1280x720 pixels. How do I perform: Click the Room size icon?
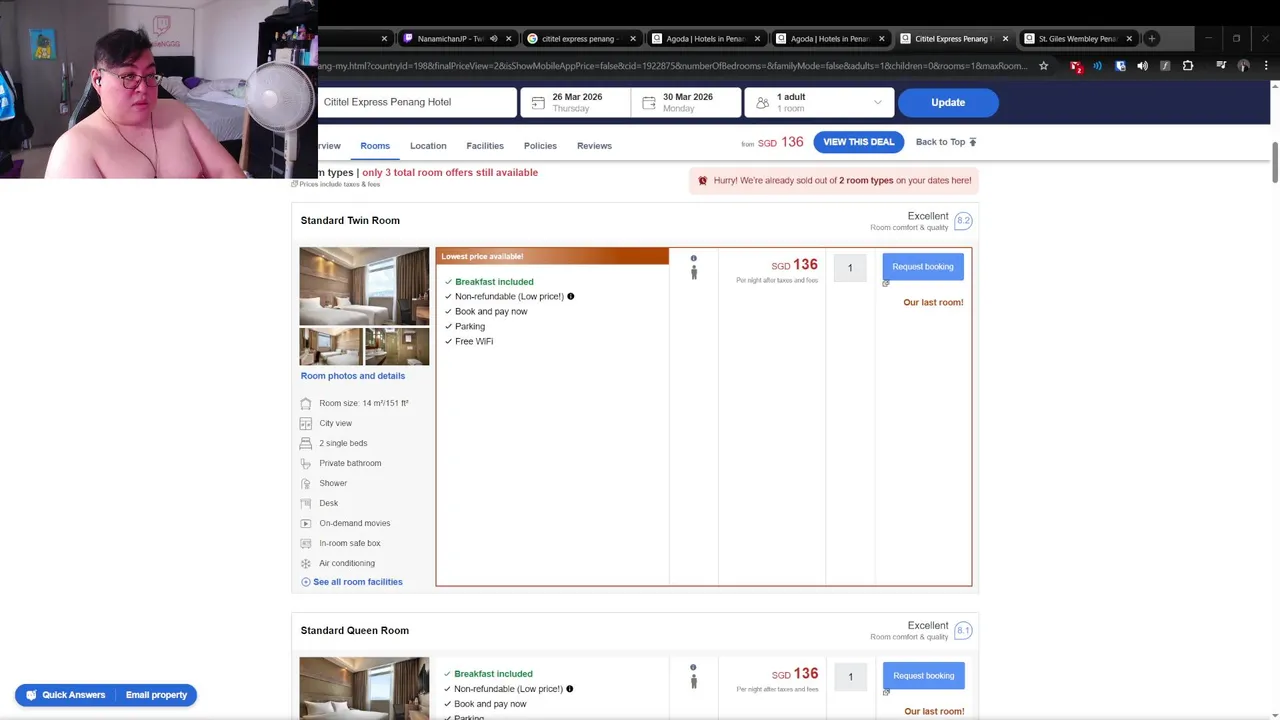(x=306, y=403)
